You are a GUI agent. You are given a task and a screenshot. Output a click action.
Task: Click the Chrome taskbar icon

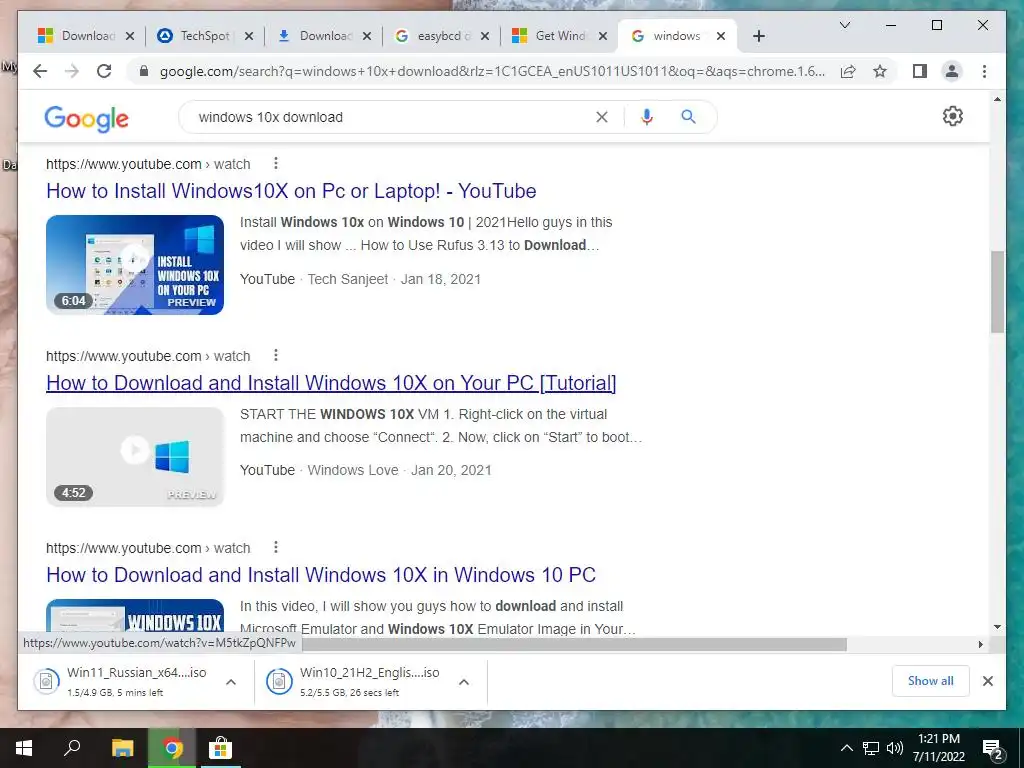pos(172,748)
